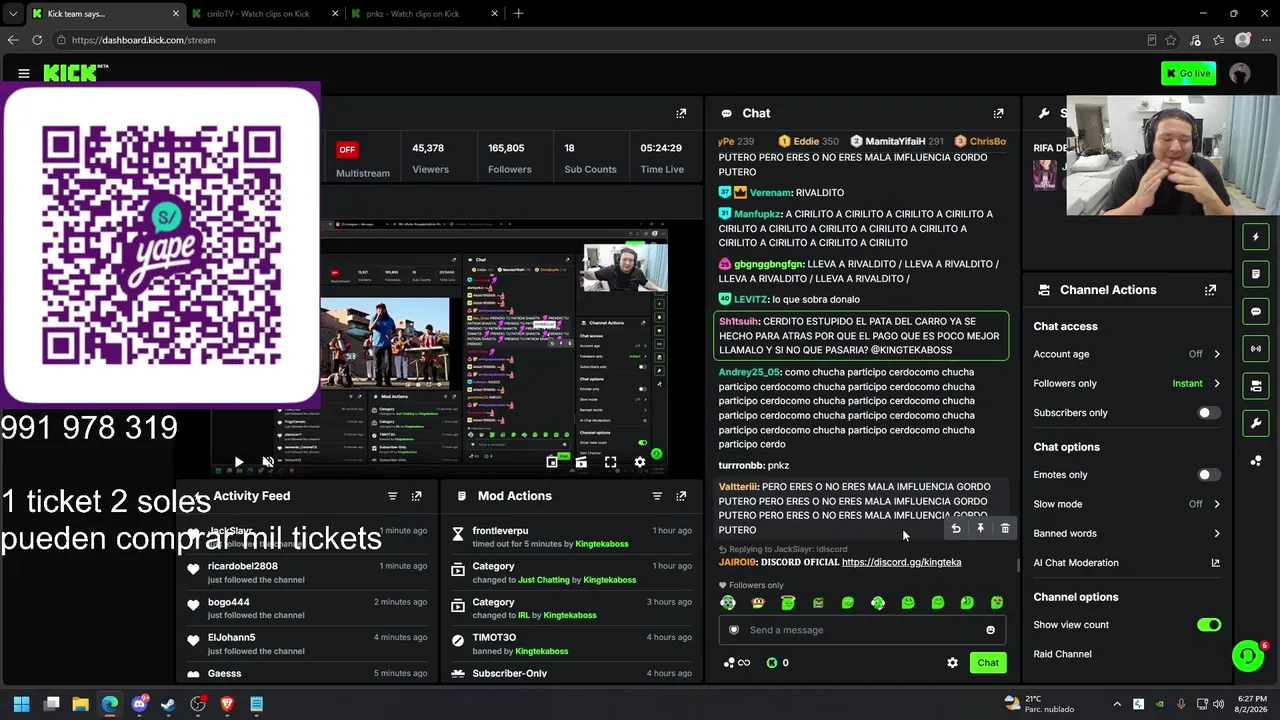This screenshot has width=1280, height=720.
Task: Enter fullscreen on stream preview
Action: tap(610, 462)
